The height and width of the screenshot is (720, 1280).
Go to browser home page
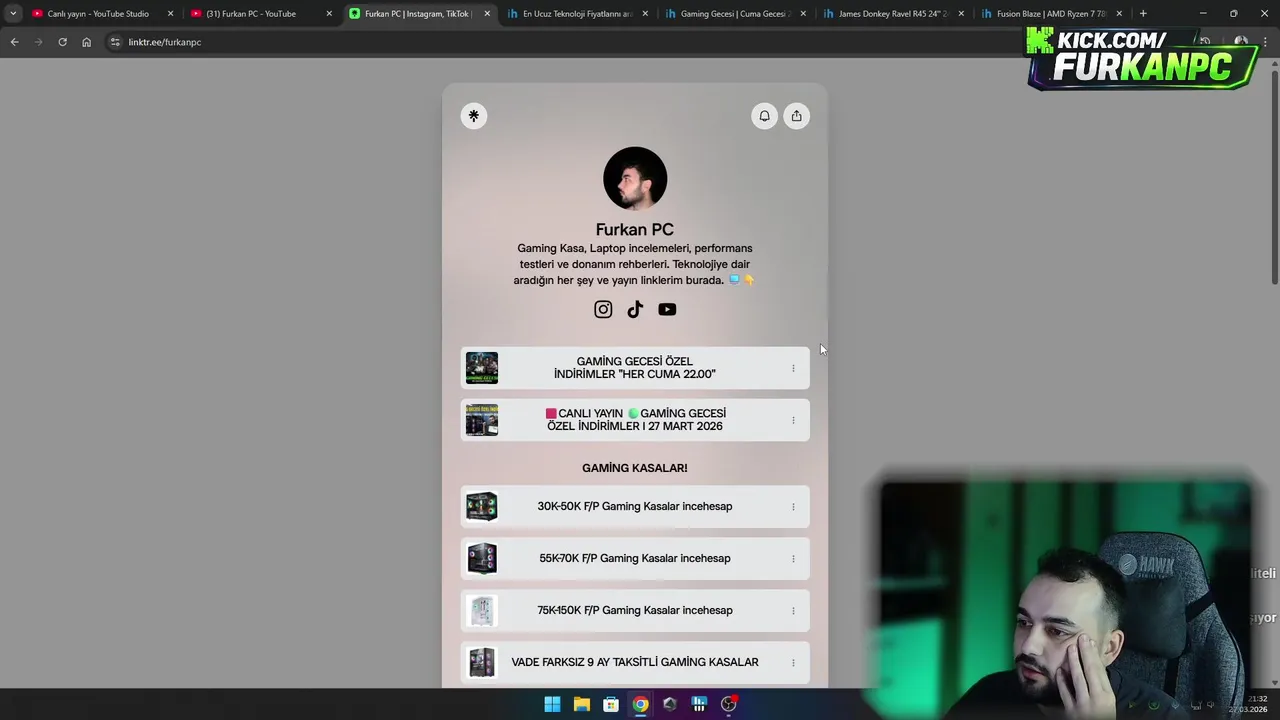click(x=86, y=42)
